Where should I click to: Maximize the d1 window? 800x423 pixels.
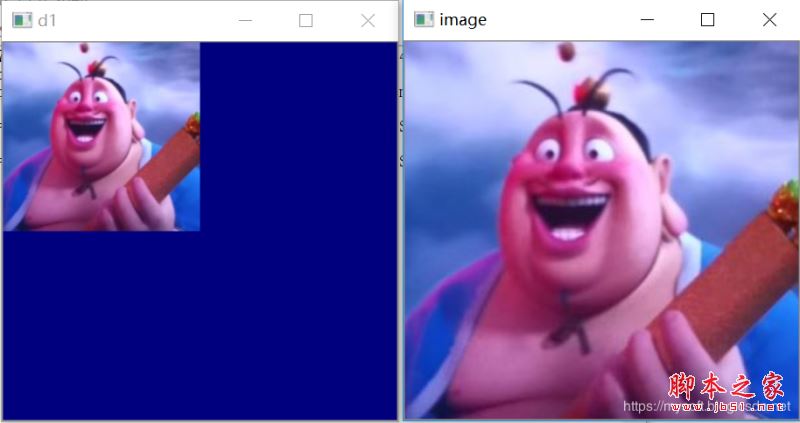click(x=306, y=20)
